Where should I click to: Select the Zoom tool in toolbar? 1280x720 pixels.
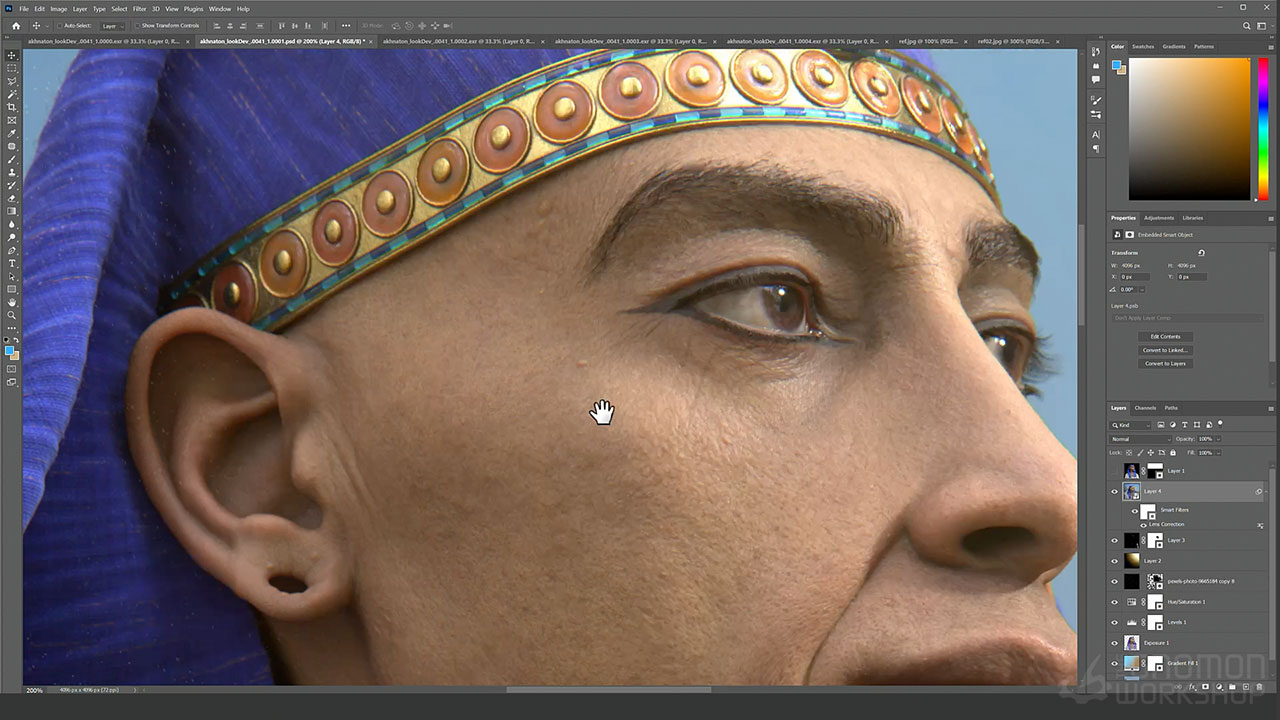(12, 315)
